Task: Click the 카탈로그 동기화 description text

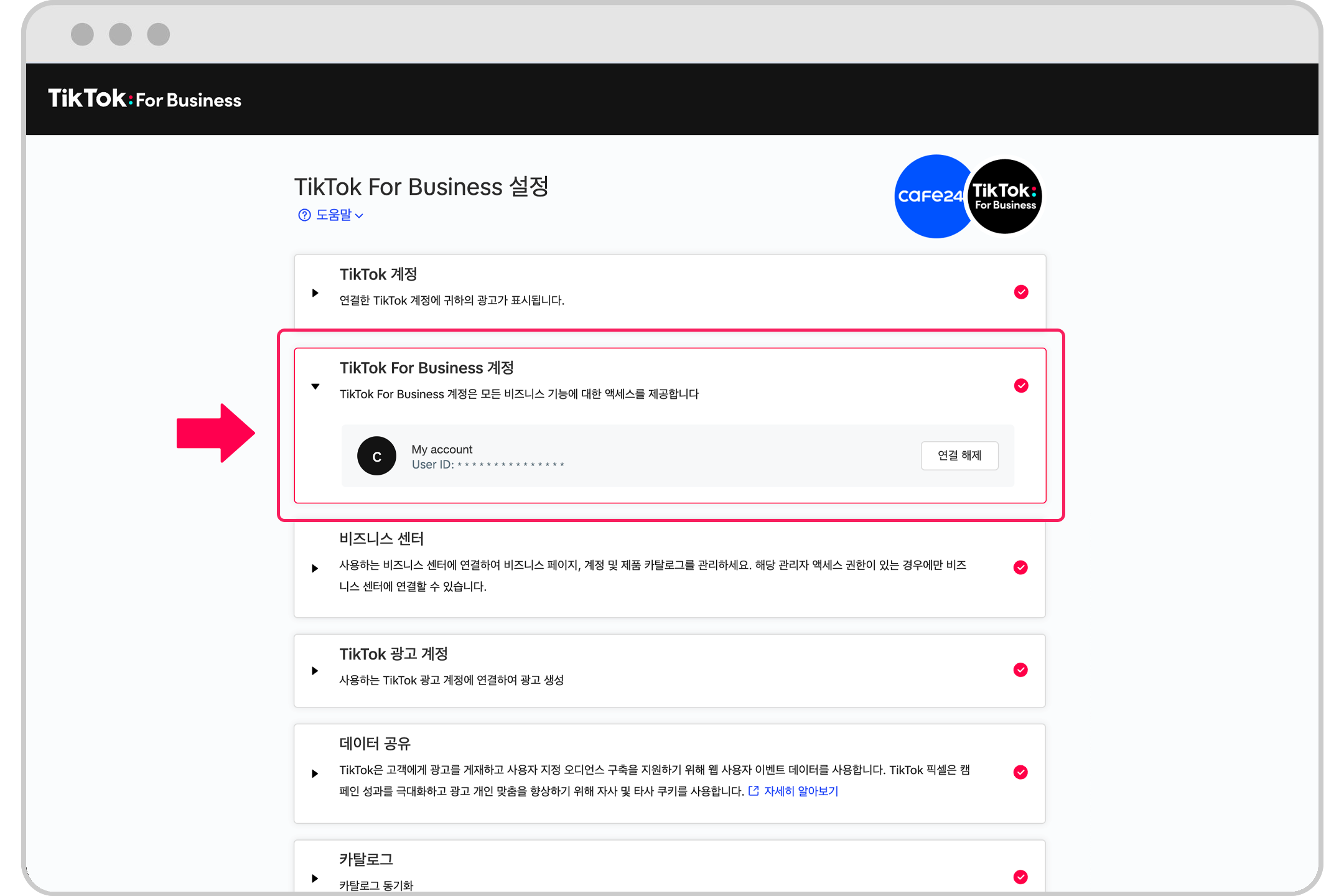Action: 376,885
